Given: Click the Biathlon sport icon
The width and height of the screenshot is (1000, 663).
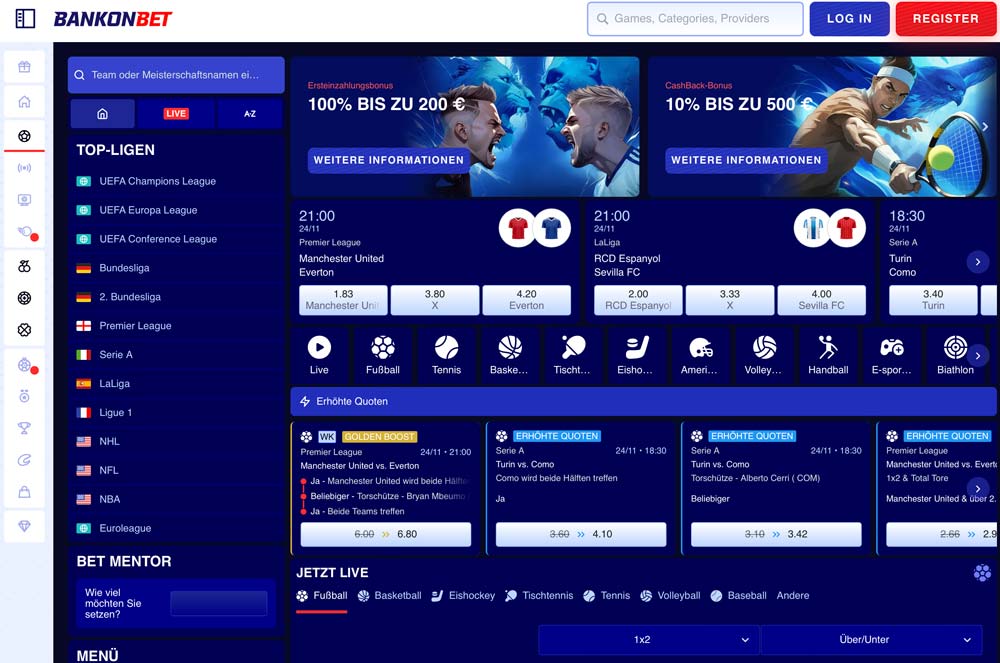Looking at the screenshot, I should [956, 353].
